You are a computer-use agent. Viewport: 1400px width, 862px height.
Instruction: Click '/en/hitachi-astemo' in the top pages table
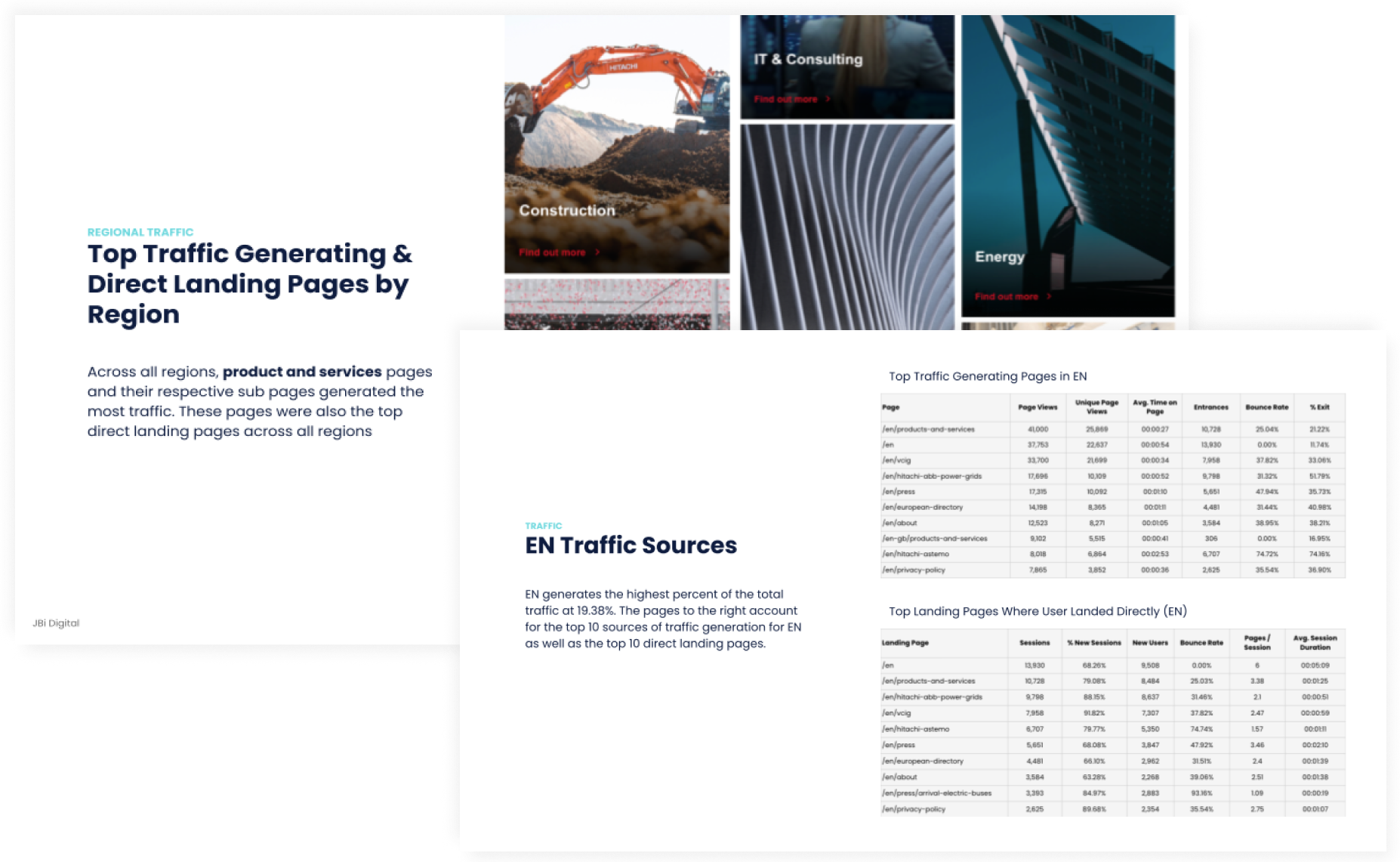pyautogui.click(x=915, y=554)
